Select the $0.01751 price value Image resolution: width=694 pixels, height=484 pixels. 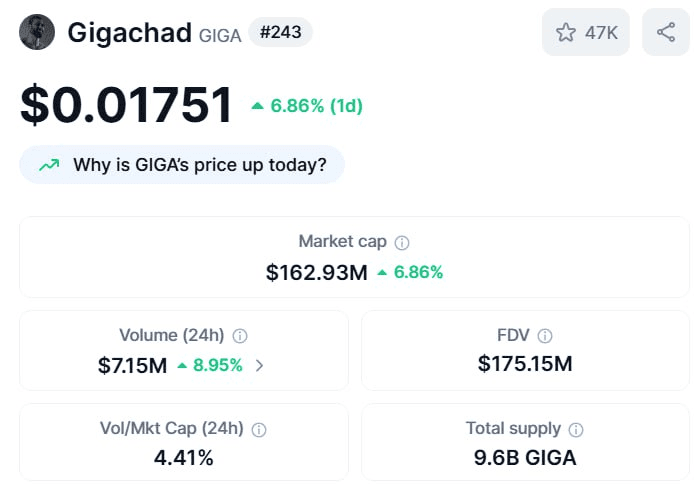[x=126, y=105]
